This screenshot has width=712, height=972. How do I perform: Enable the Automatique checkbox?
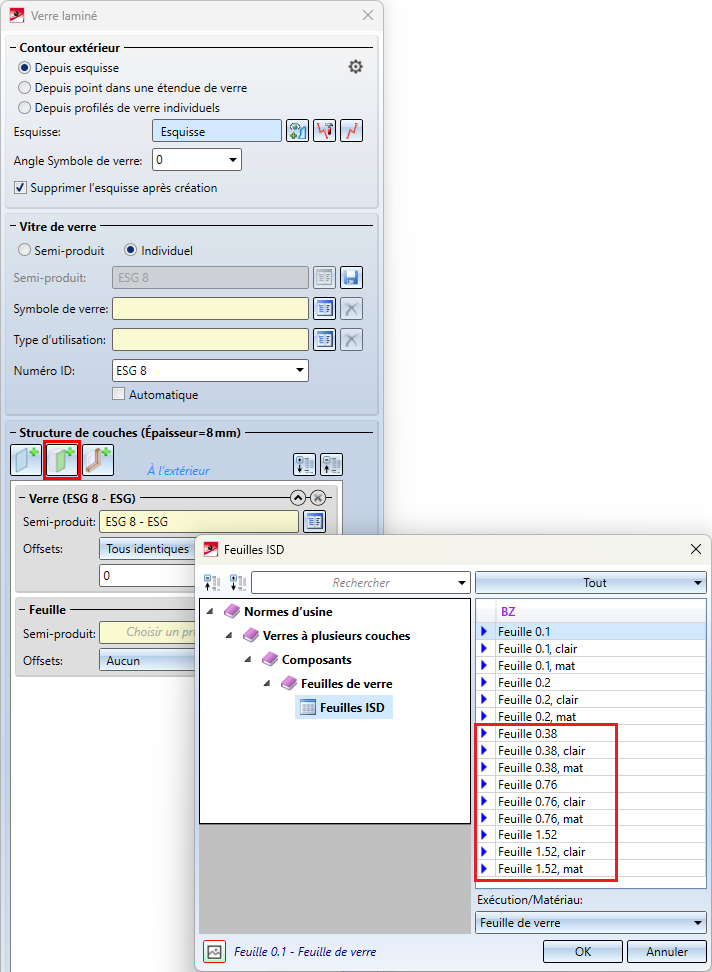(118, 394)
